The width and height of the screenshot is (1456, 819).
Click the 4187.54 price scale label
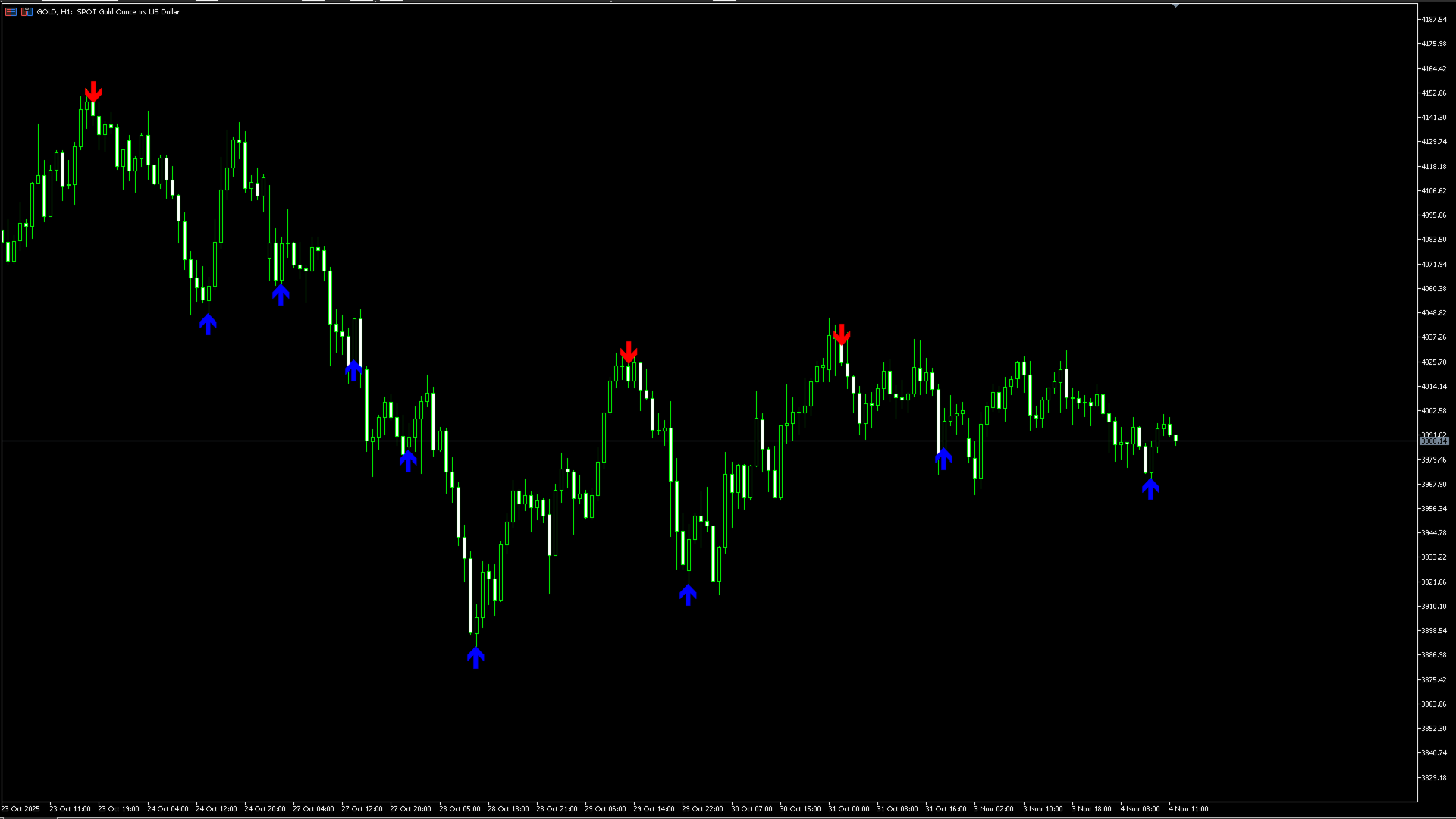click(1433, 20)
